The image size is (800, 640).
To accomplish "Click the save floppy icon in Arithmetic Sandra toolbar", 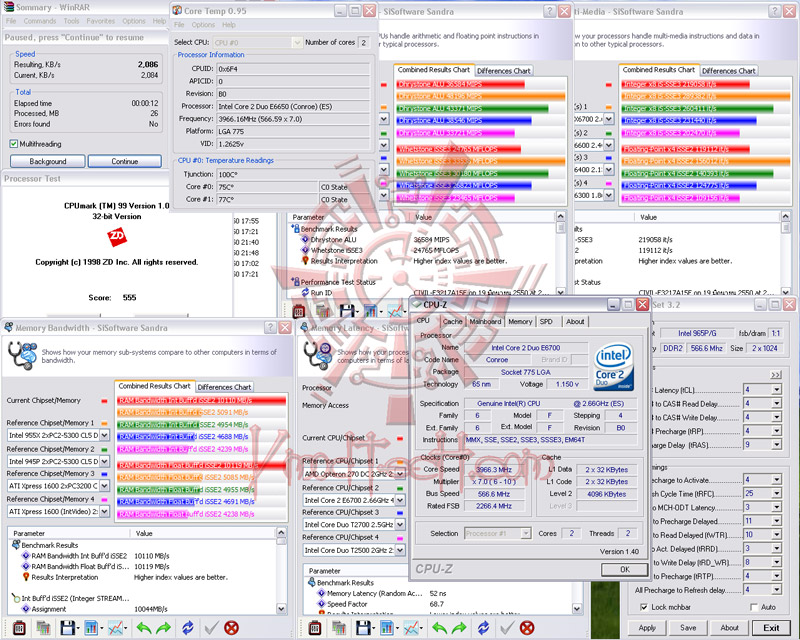I will point(347,310).
